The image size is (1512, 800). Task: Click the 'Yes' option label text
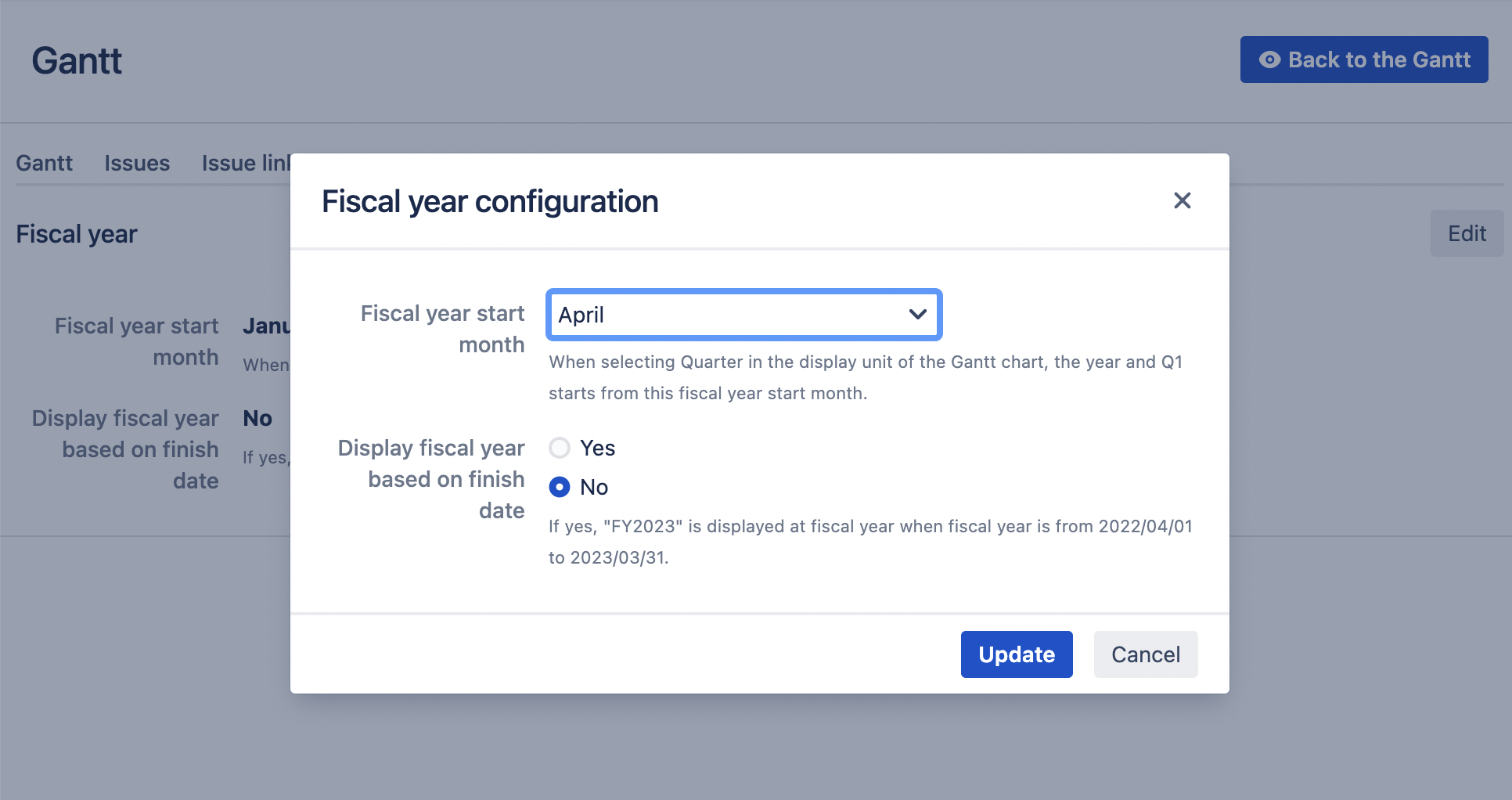tap(597, 448)
